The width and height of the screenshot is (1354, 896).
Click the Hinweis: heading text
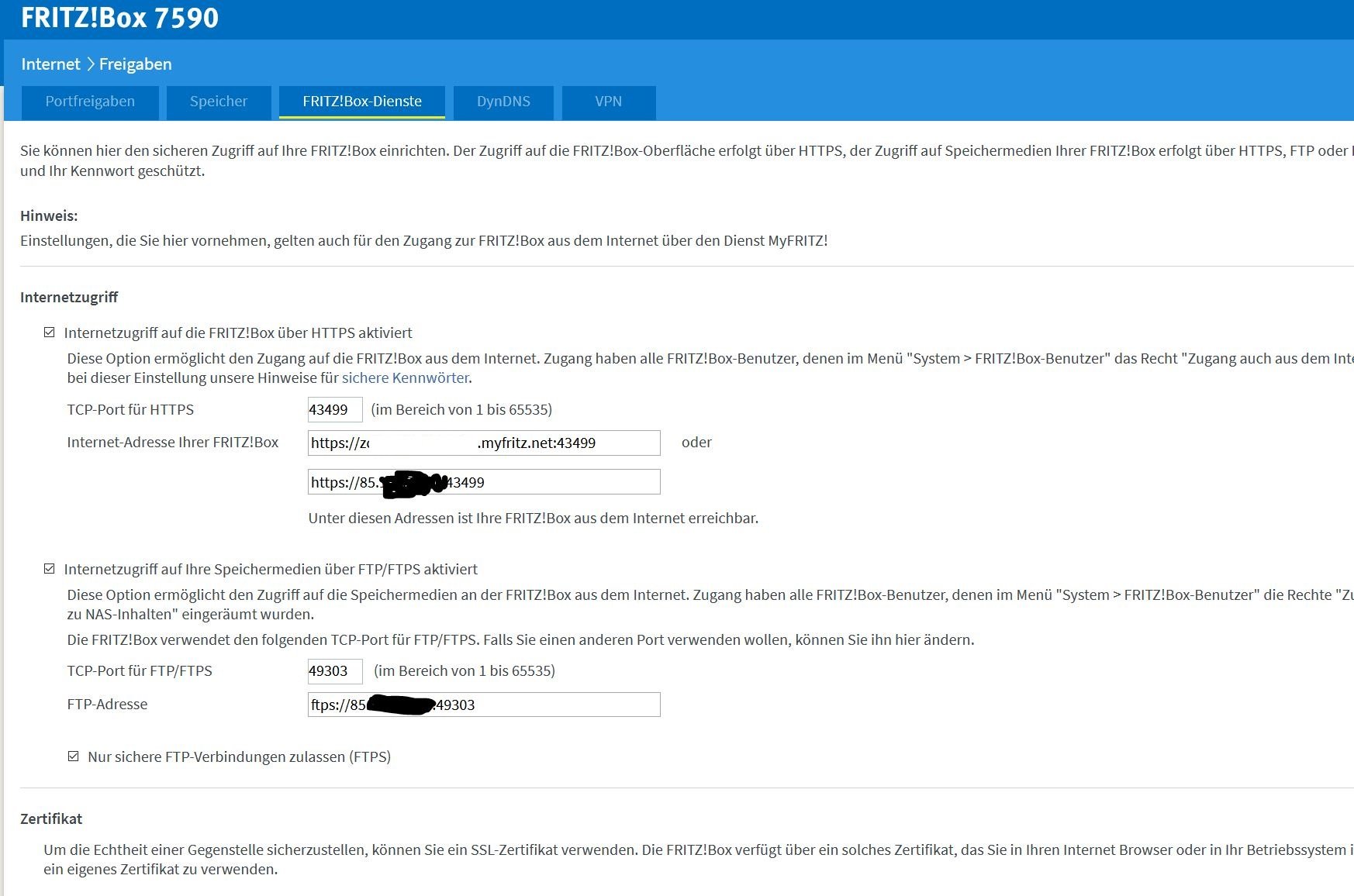49,216
